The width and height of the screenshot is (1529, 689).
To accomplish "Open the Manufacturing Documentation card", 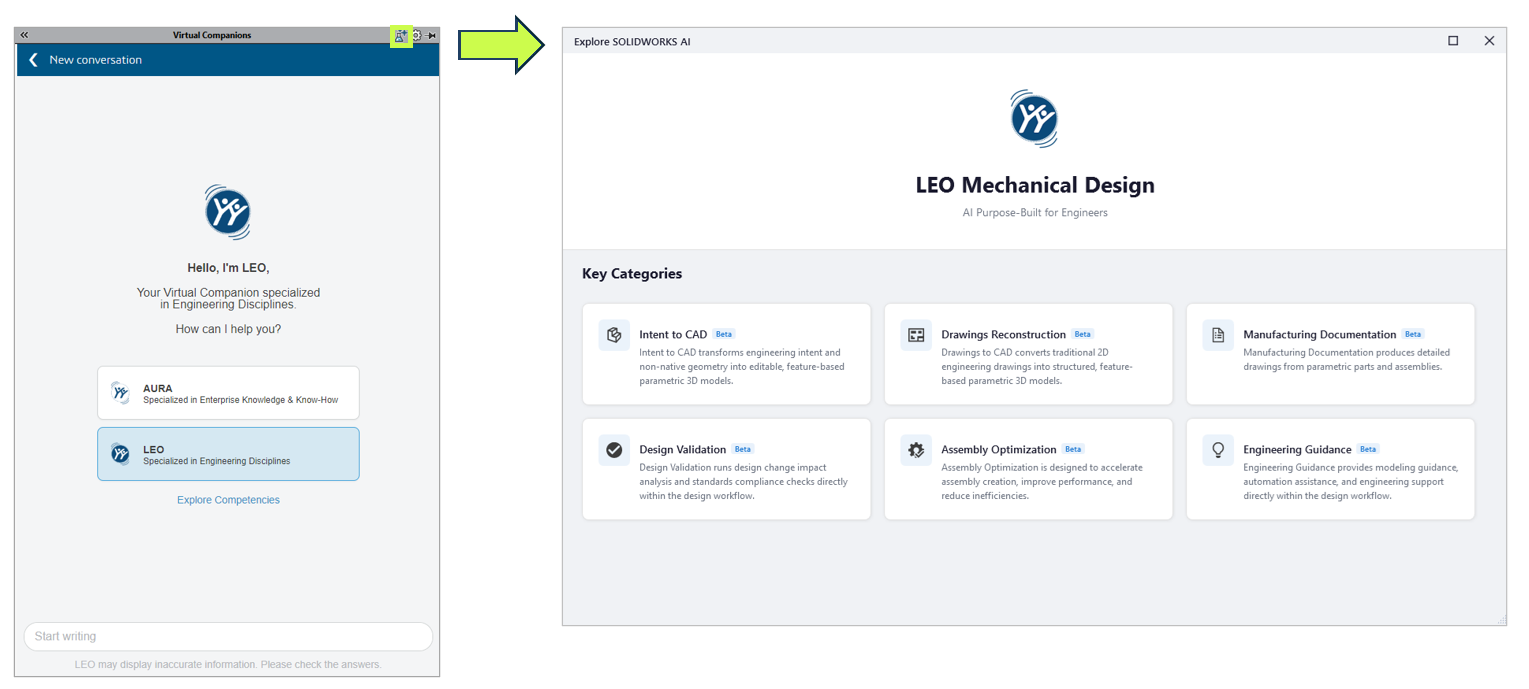I will (x=1331, y=355).
